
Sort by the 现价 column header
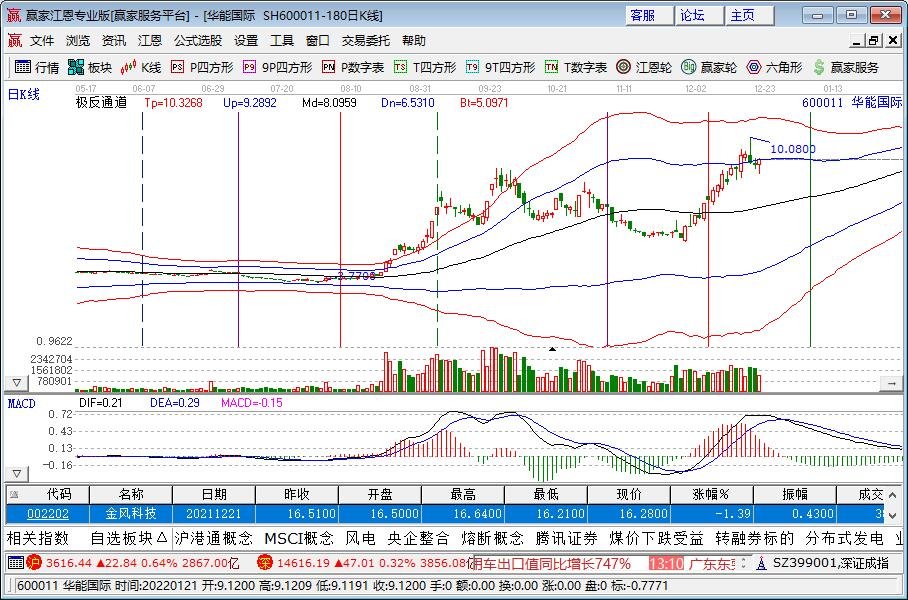[629, 494]
